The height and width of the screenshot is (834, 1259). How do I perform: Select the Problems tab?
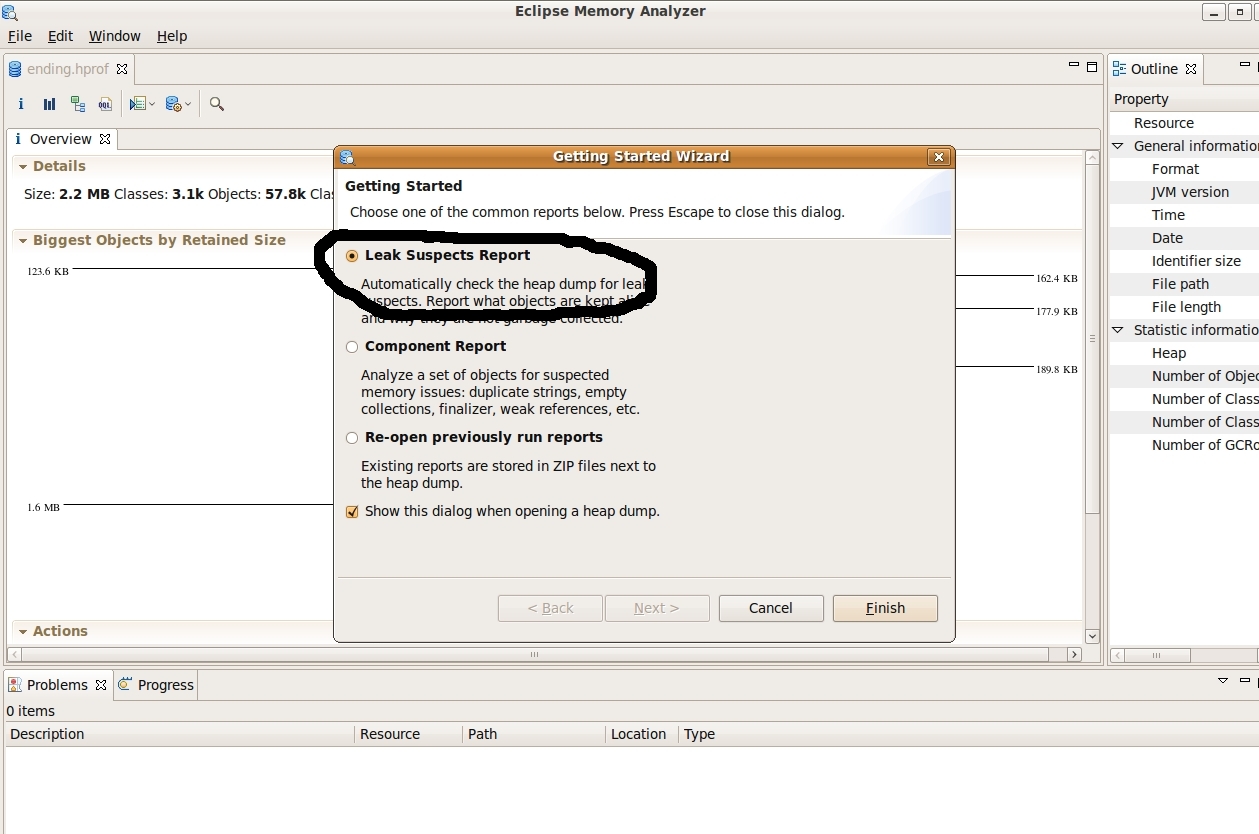pyautogui.click(x=57, y=685)
